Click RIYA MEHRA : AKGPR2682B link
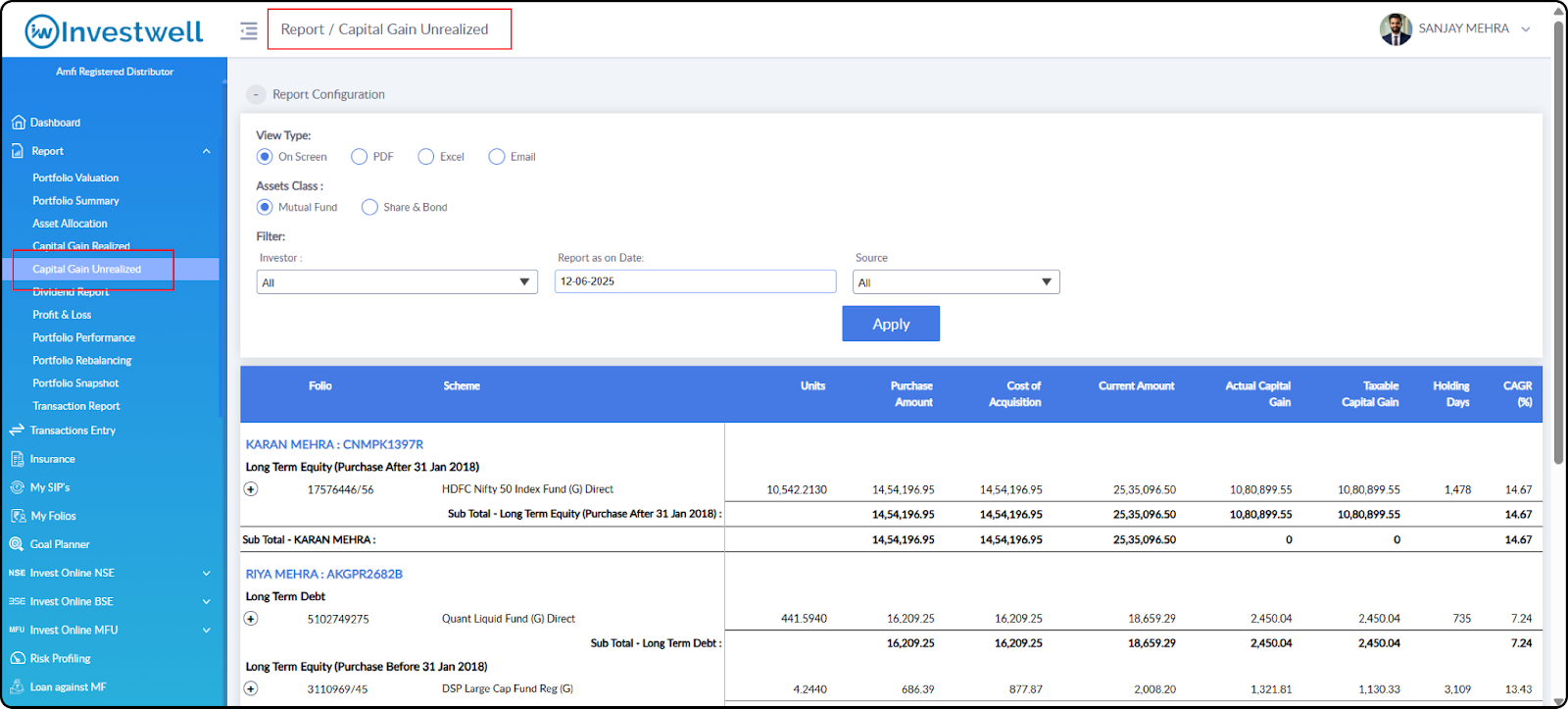Image resolution: width=1568 pixels, height=709 pixels. pyautogui.click(x=323, y=574)
